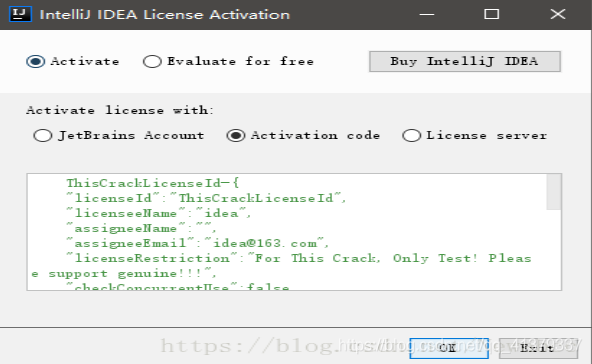The width and height of the screenshot is (592, 364).
Task: Click the IntelliJ IDEA title bar logo icon
Action: point(20,14)
